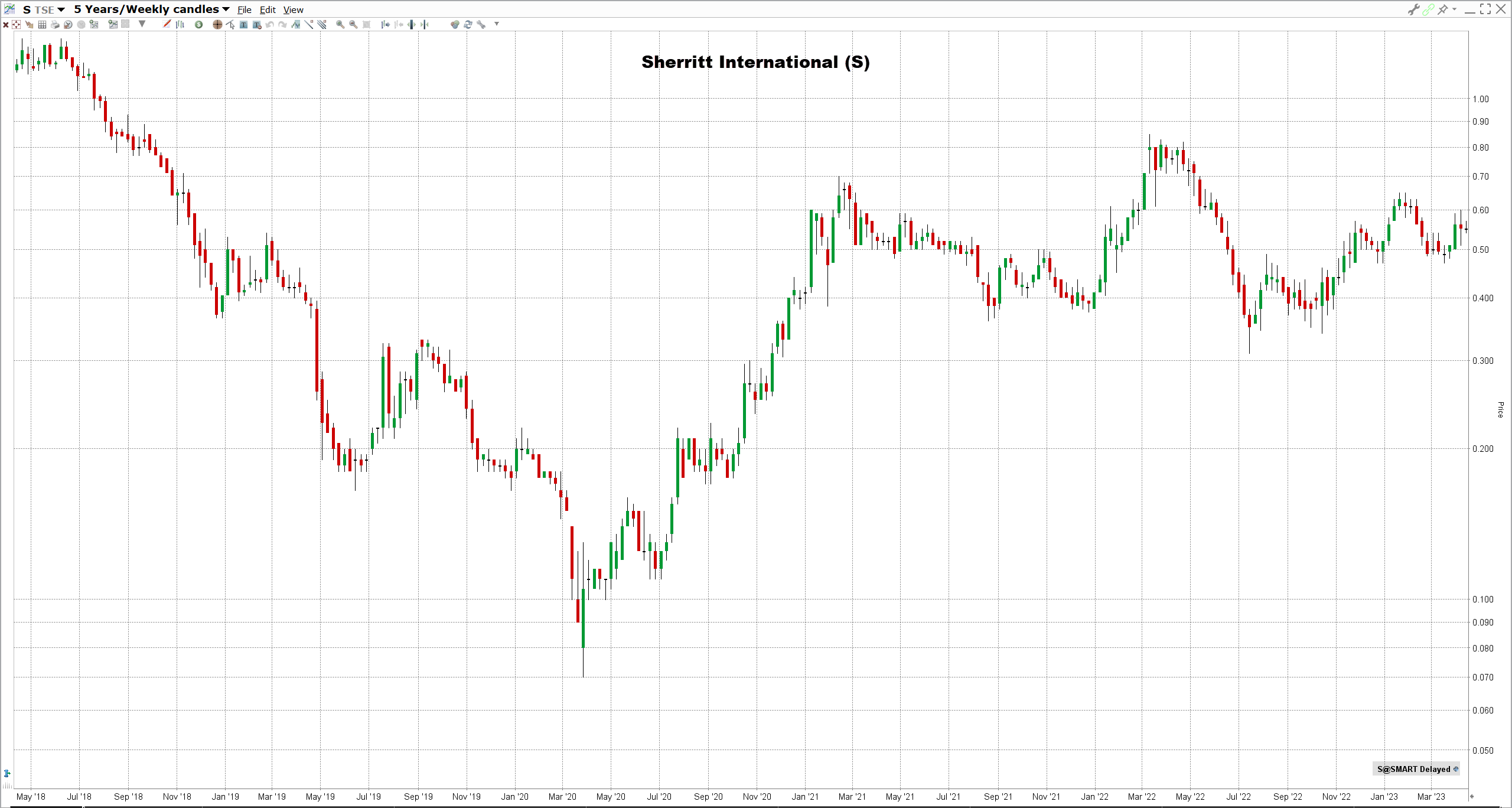This screenshot has height=808, width=1512.
Task: Click the zoom fit box icon
Action: pos(366,24)
